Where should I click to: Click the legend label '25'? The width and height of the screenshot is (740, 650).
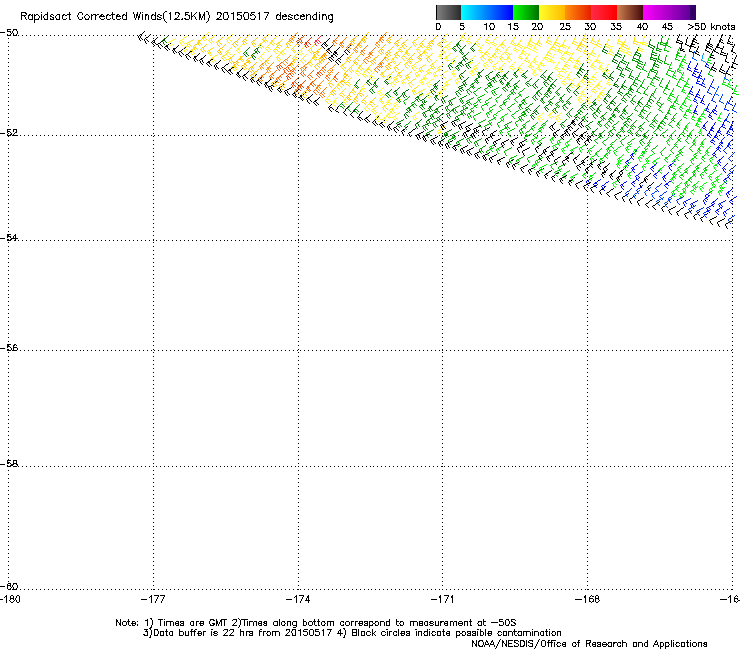tap(565, 27)
